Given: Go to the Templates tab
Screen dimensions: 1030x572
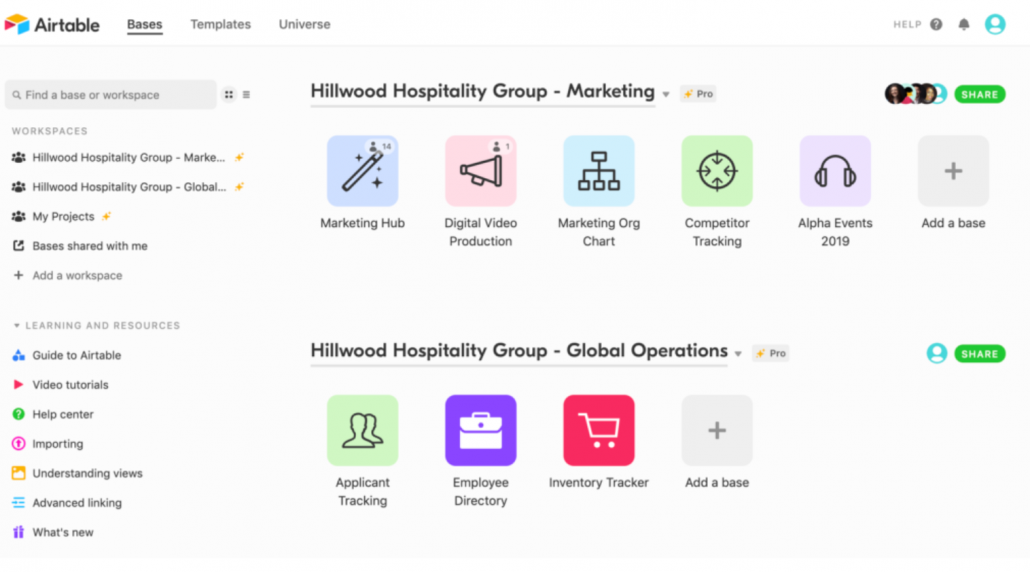Looking at the screenshot, I should pyautogui.click(x=221, y=24).
